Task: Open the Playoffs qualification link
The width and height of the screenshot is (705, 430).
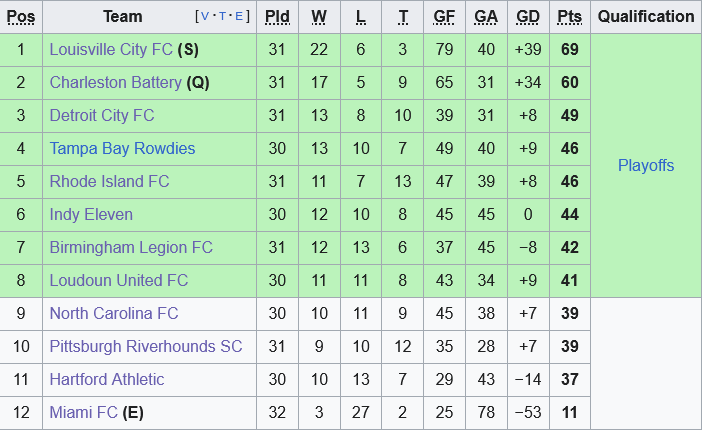Action: coord(646,165)
